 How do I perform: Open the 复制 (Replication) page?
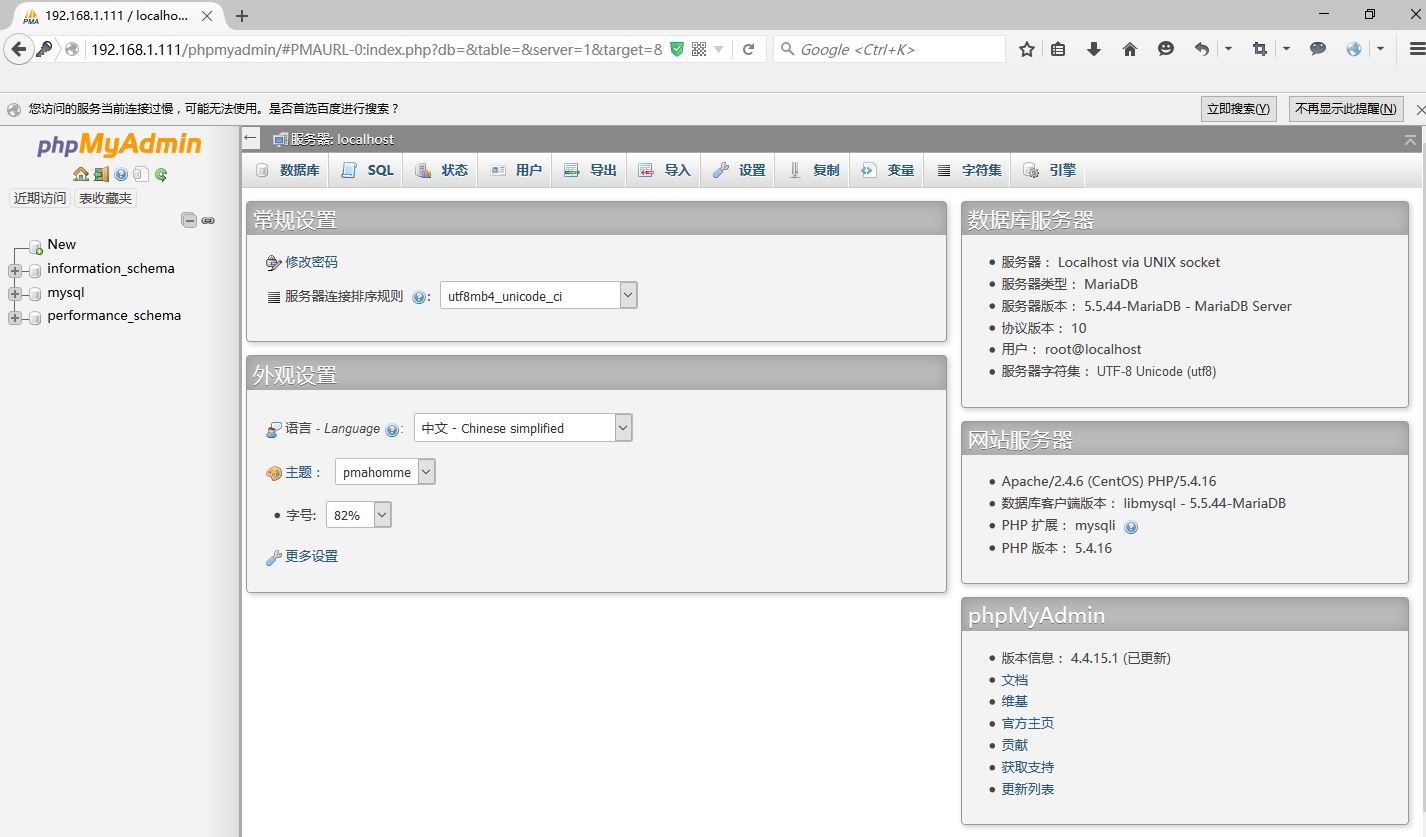[812, 170]
